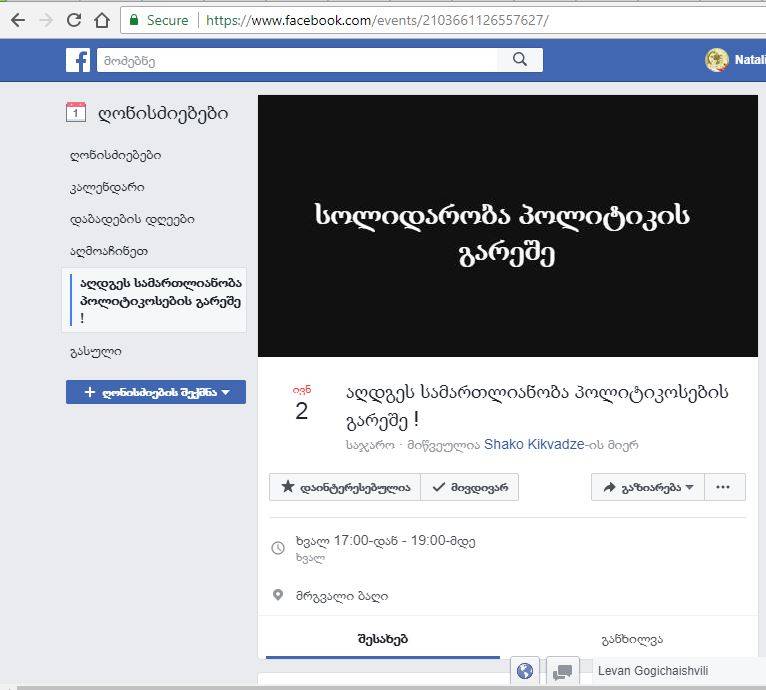Click the calendar events icon in sidebar
766x690 pixels.
(x=76, y=112)
